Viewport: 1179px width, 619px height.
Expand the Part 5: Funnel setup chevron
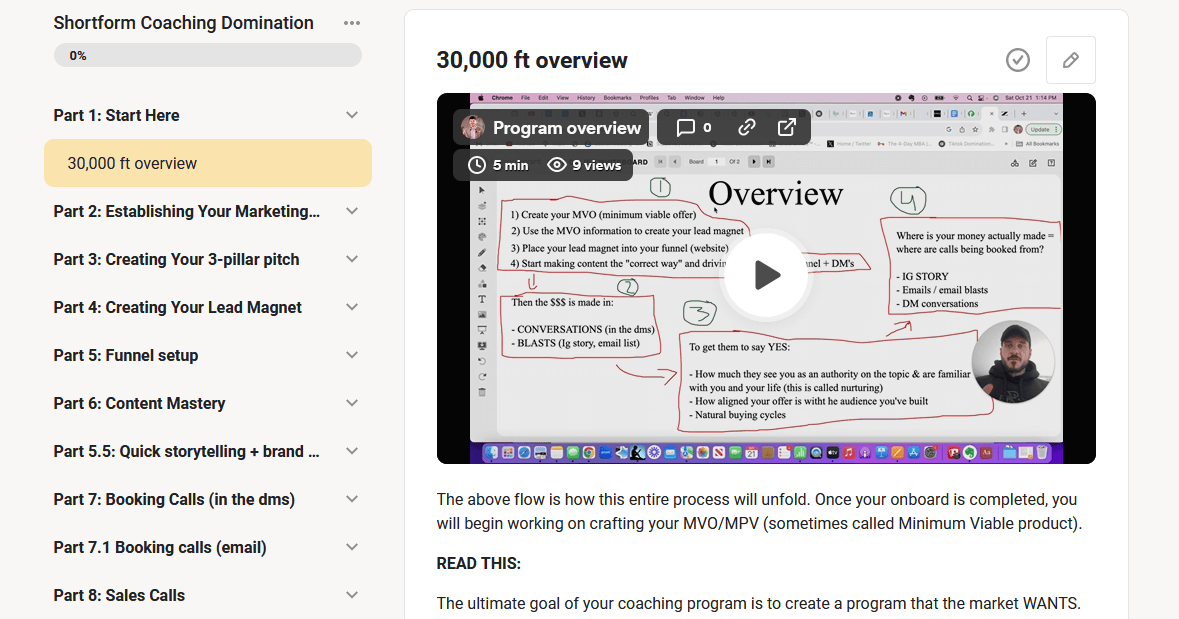[x=351, y=355]
